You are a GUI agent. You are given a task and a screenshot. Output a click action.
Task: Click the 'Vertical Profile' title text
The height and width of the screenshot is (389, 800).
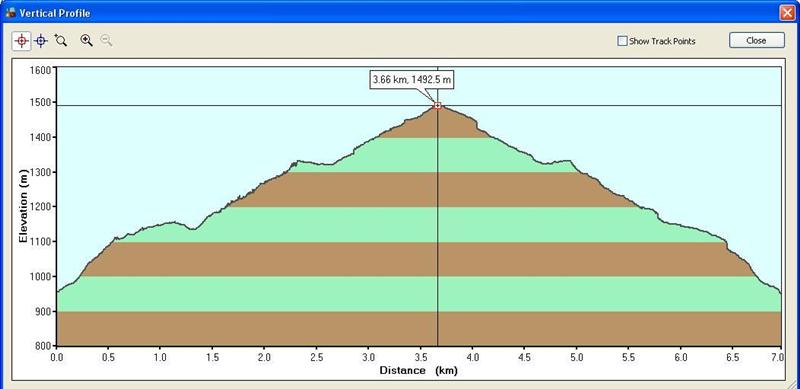(x=55, y=13)
